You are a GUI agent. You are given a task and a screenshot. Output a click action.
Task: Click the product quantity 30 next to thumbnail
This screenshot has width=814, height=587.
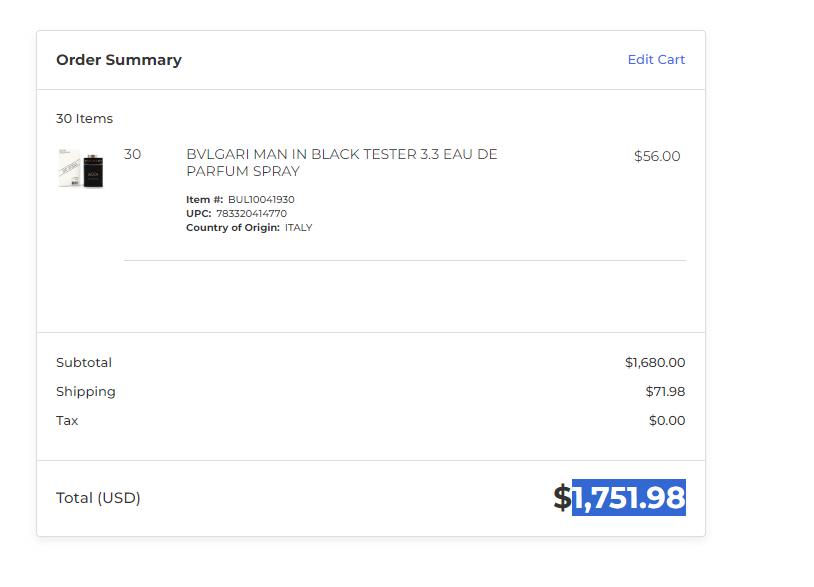pos(132,155)
